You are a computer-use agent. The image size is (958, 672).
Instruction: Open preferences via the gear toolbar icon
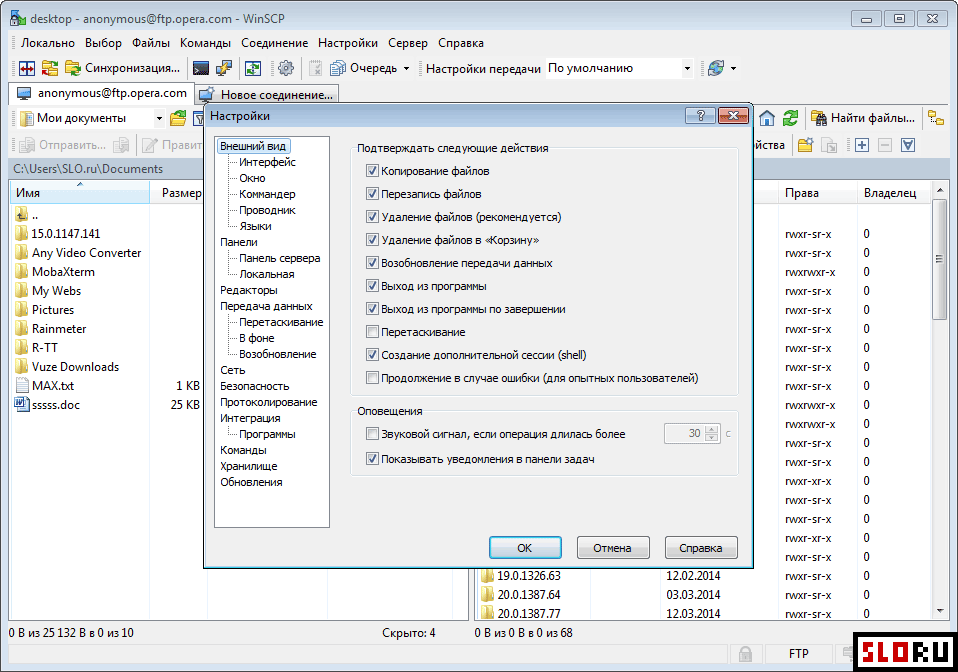[285, 68]
